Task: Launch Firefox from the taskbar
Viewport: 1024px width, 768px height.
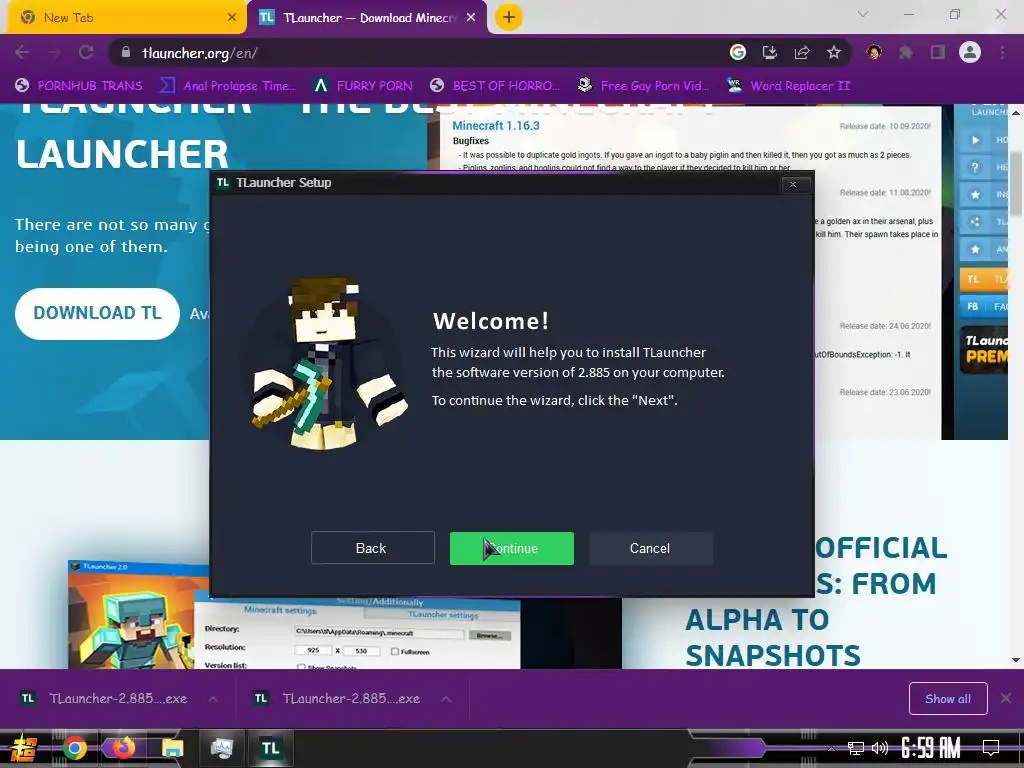Action: [x=123, y=748]
